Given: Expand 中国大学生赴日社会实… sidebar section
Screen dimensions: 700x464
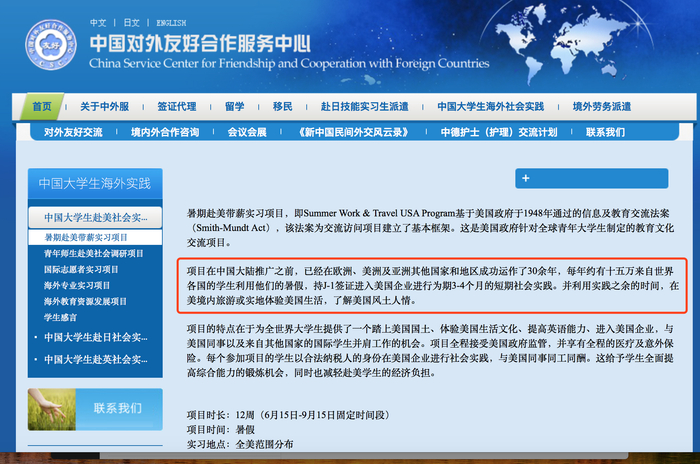Looking at the screenshot, I should click(95, 337).
